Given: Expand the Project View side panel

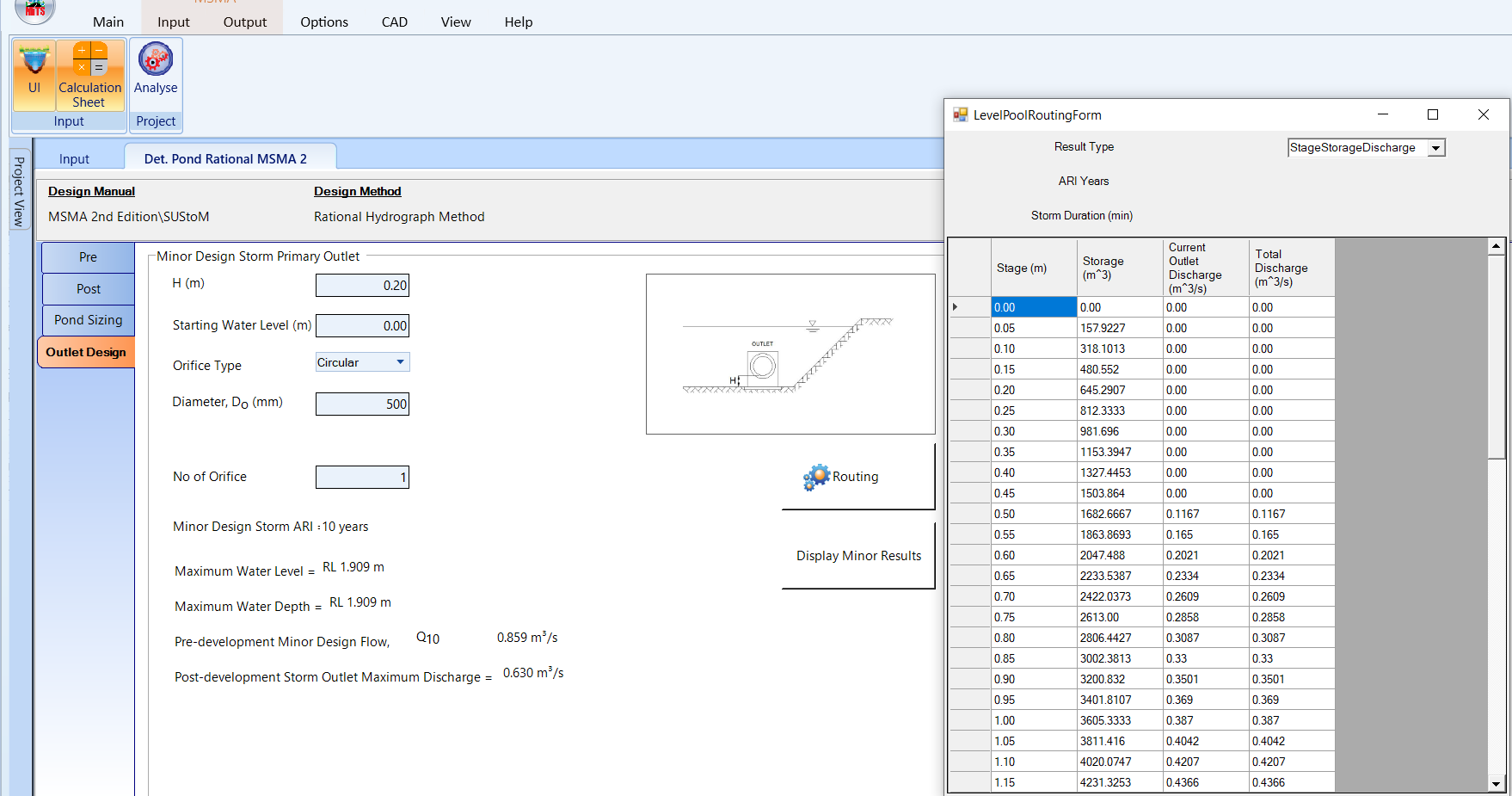Looking at the screenshot, I should click(x=19, y=191).
